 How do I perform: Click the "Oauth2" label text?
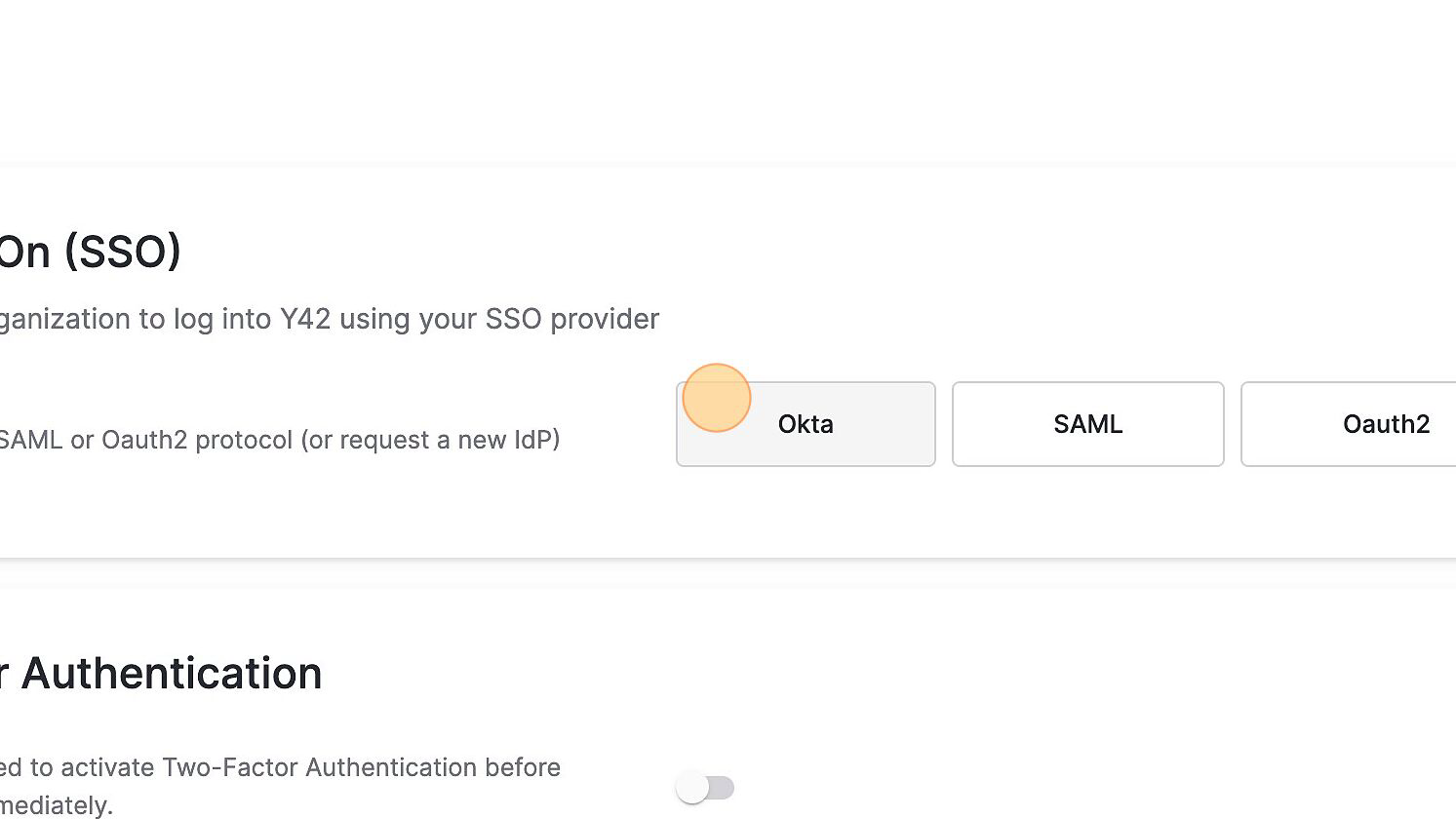coord(1386,424)
